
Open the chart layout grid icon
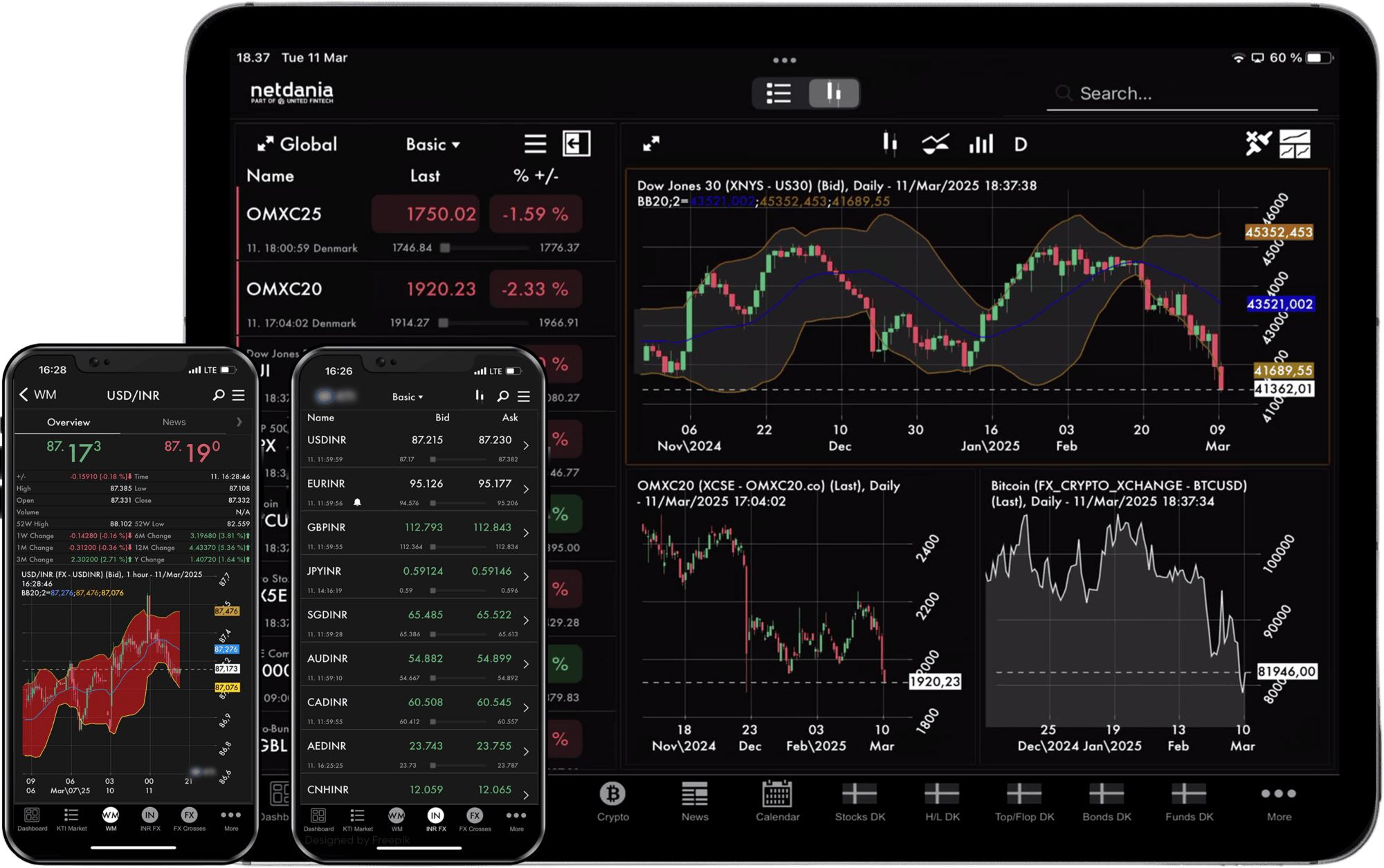tap(1295, 144)
